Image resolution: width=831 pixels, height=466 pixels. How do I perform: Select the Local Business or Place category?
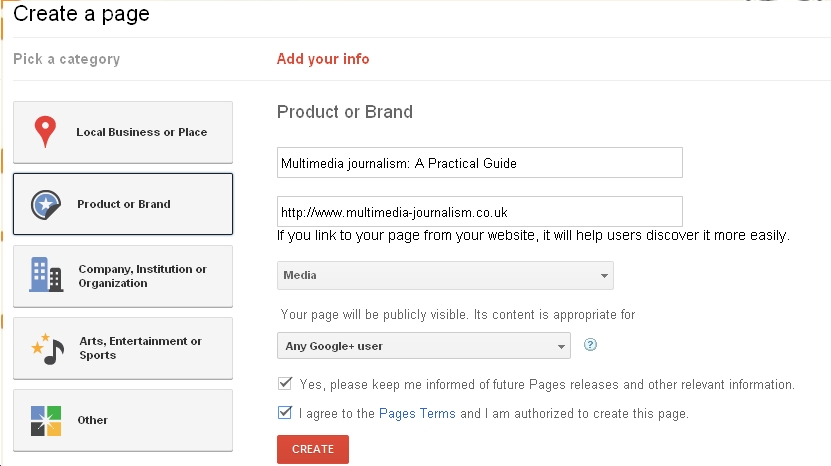pos(141,132)
